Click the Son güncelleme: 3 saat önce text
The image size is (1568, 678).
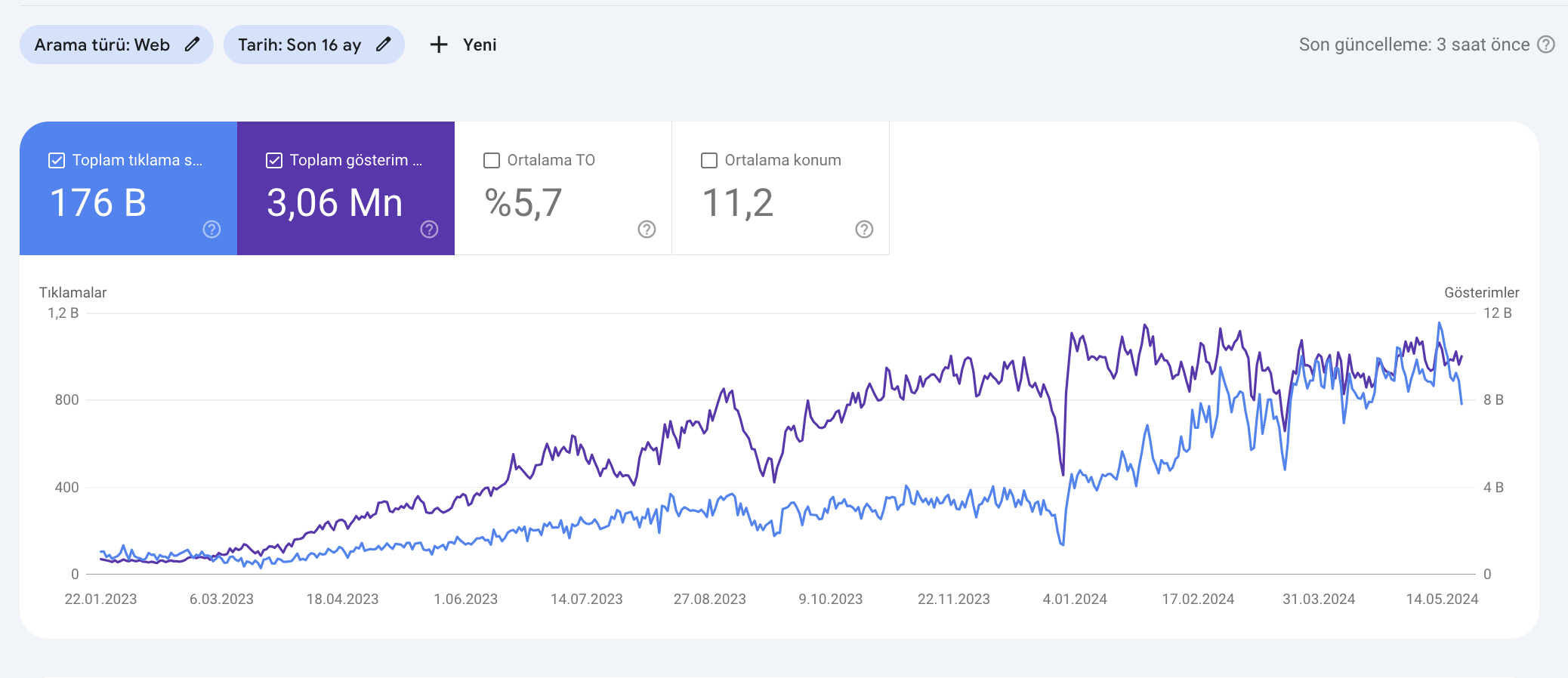[x=1414, y=45]
